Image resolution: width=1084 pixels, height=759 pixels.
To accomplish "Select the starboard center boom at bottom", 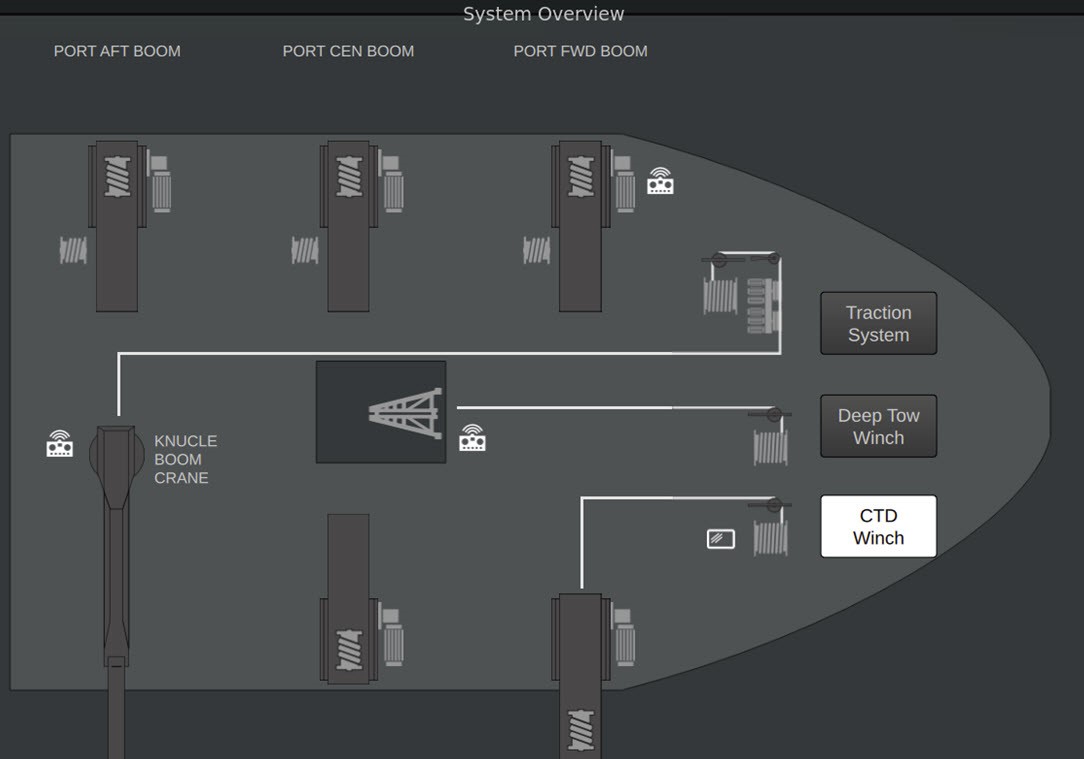I will pos(349,598).
